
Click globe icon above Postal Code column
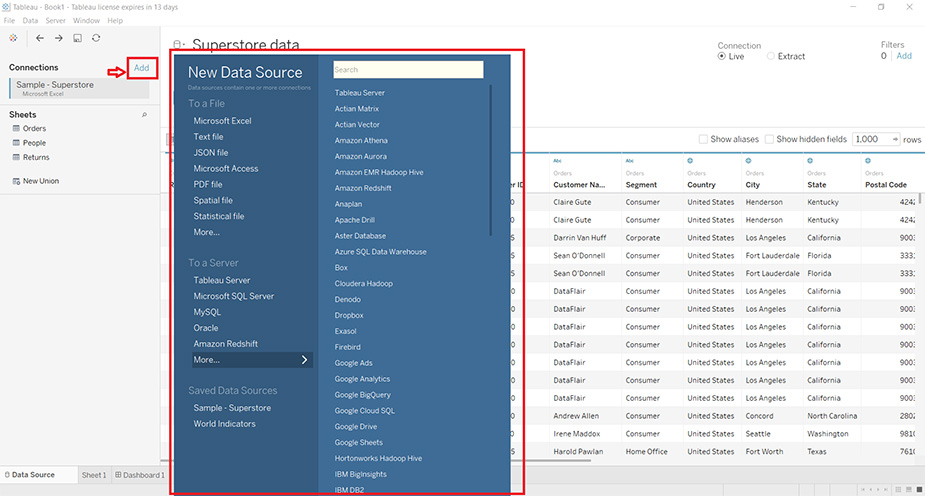(x=868, y=160)
